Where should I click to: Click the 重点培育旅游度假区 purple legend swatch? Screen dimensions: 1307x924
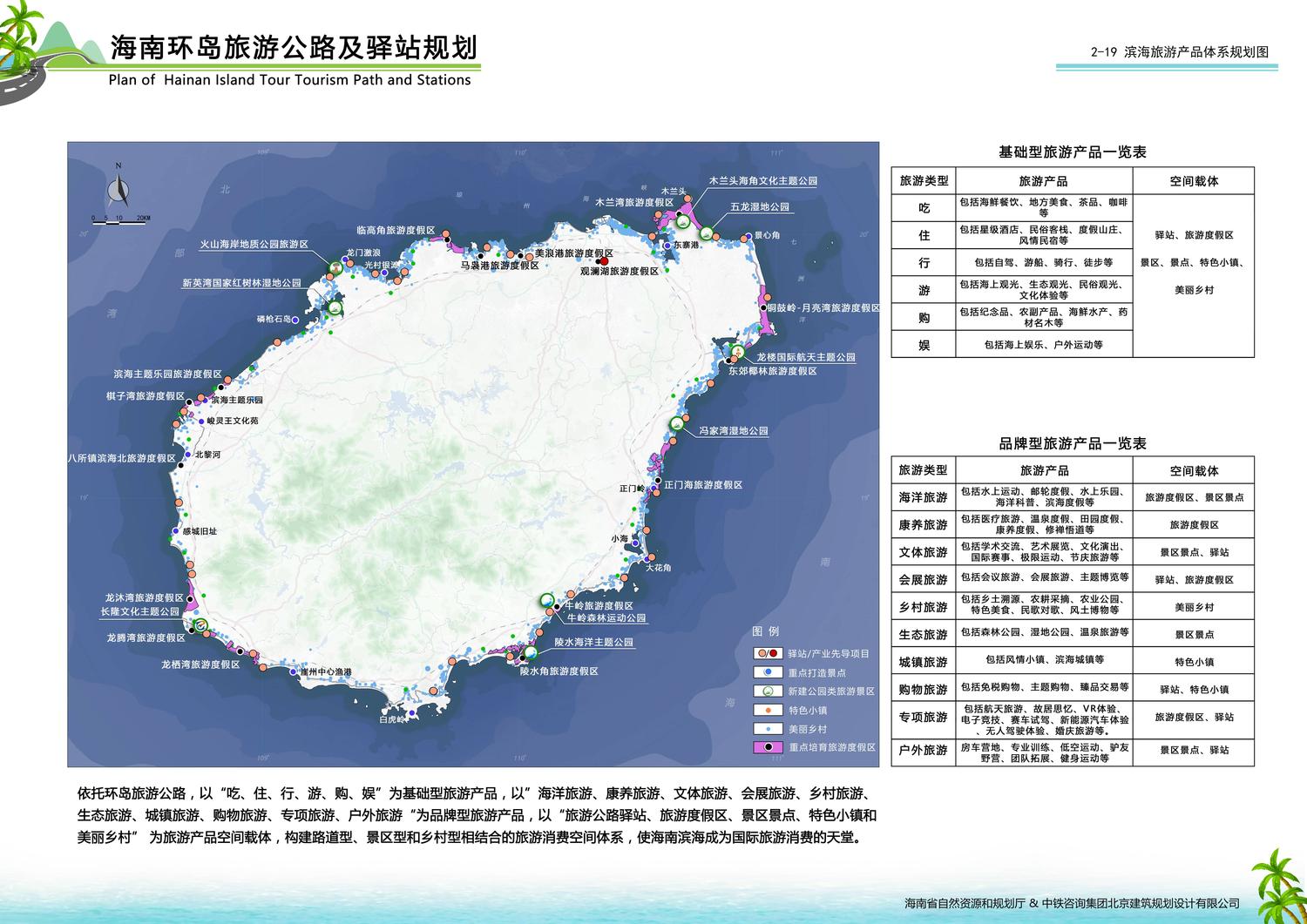pyautogui.click(x=768, y=747)
